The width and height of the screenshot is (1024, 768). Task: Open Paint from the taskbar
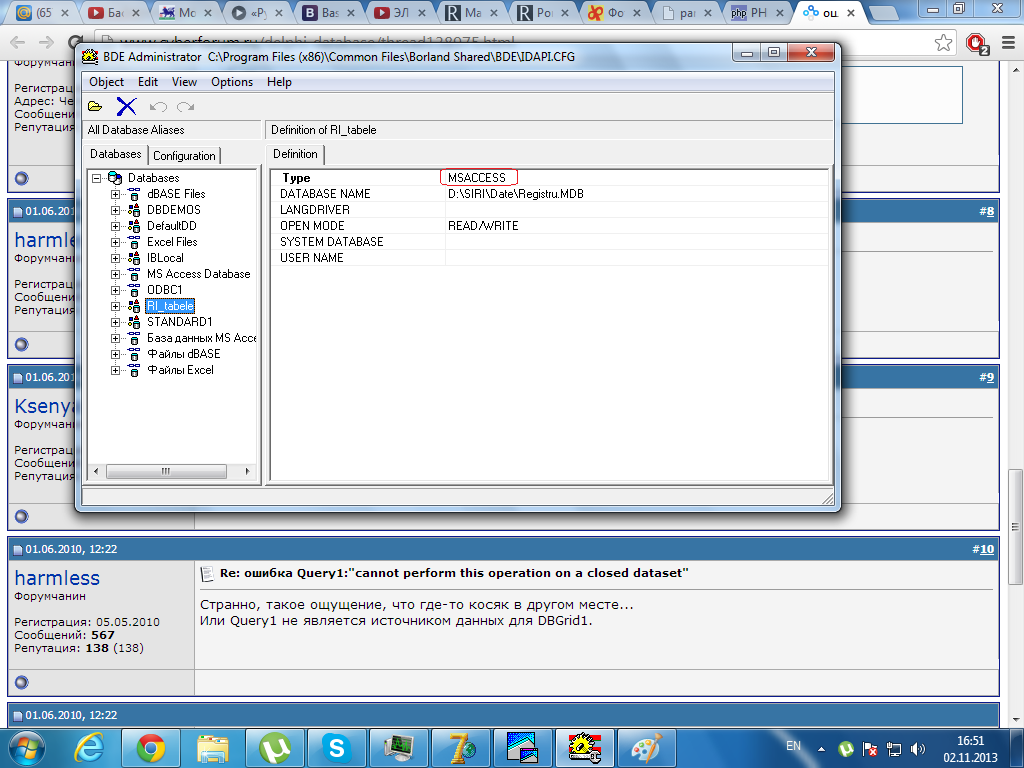pyautogui.click(x=646, y=748)
